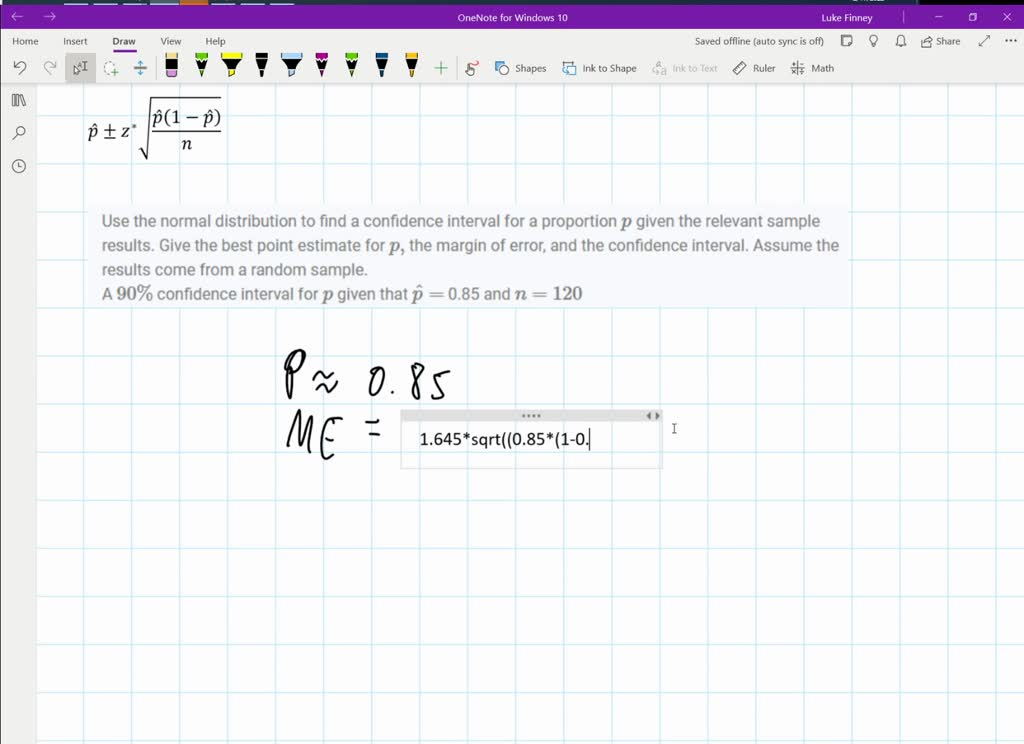
Task: Select the Lasso Select tool
Action: (111, 68)
